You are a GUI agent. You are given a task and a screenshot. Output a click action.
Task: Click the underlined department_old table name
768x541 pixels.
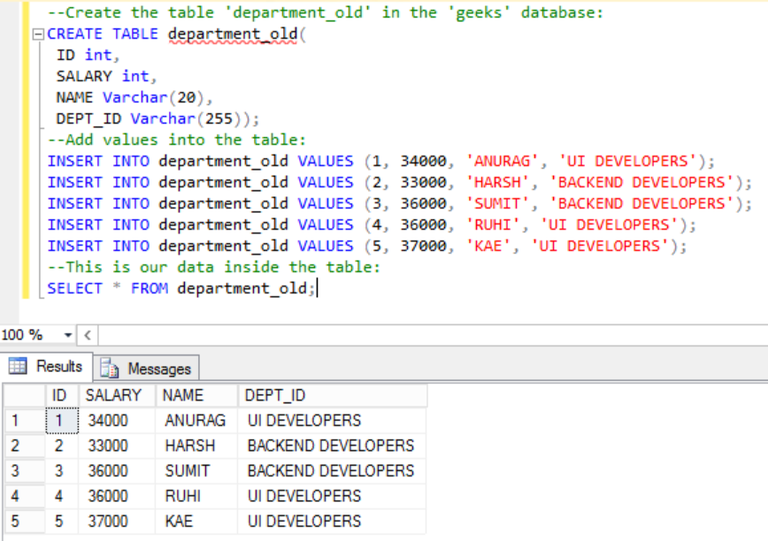pos(233,34)
